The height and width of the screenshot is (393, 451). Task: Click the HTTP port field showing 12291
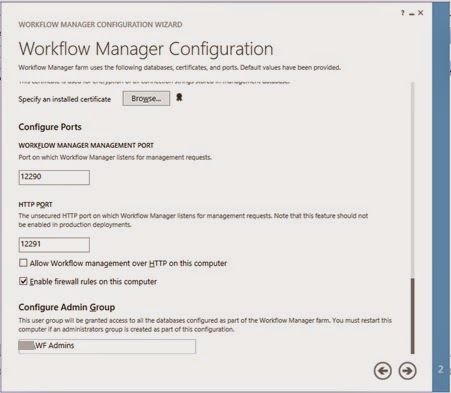click(54, 245)
